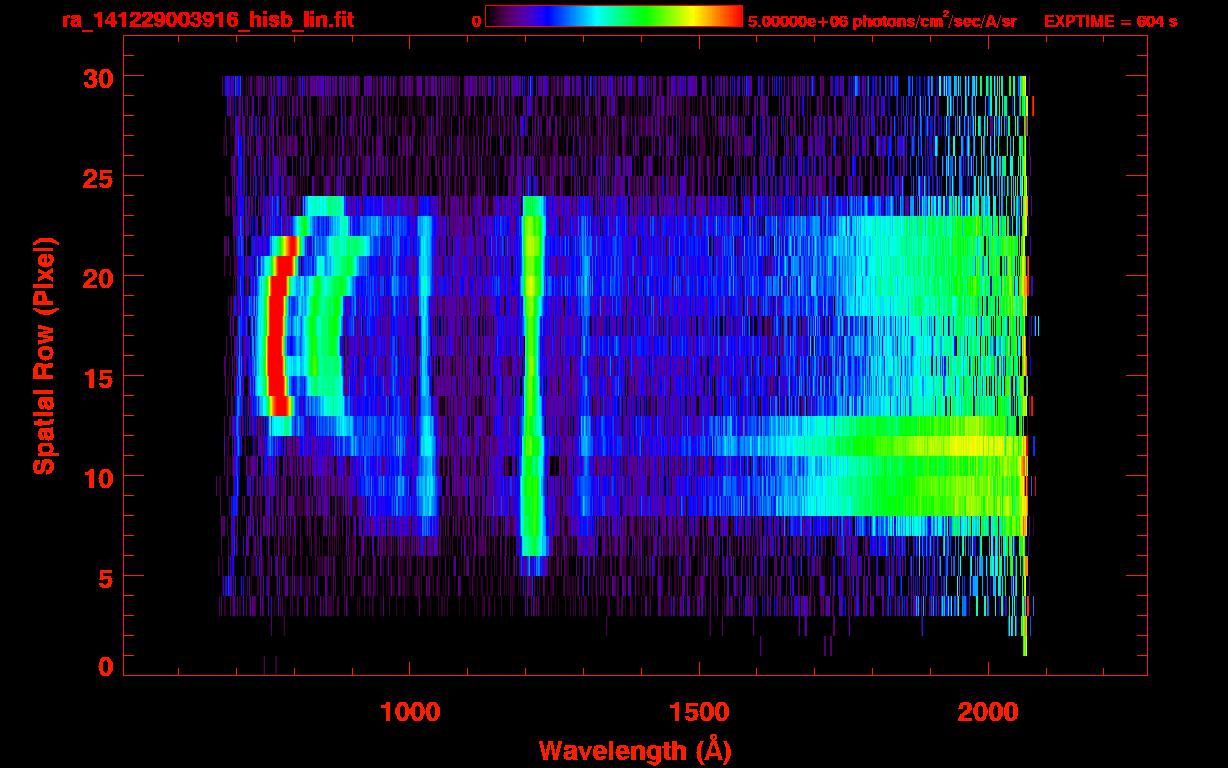Click the 15 spatial row tick label
The width and height of the screenshot is (1228, 768).
(x=96, y=377)
